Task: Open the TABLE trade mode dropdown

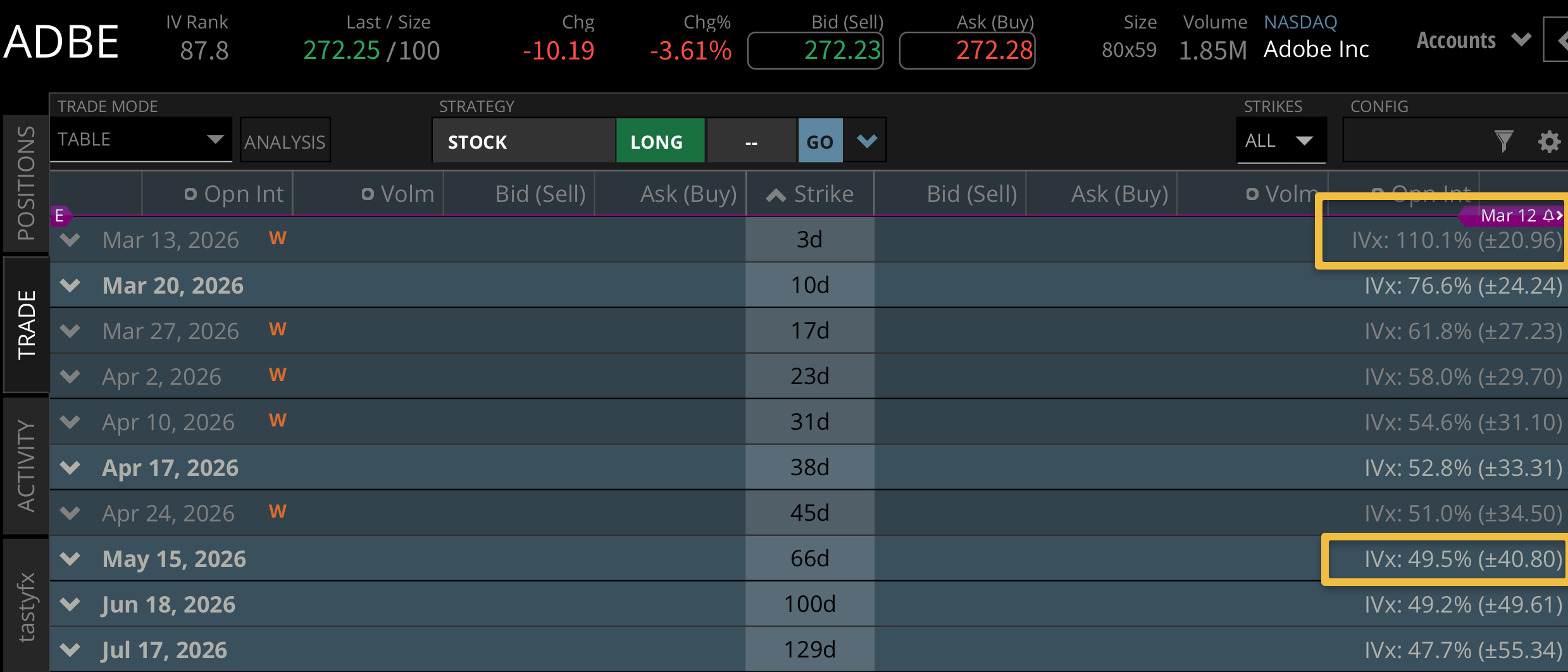Action: [140, 140]
